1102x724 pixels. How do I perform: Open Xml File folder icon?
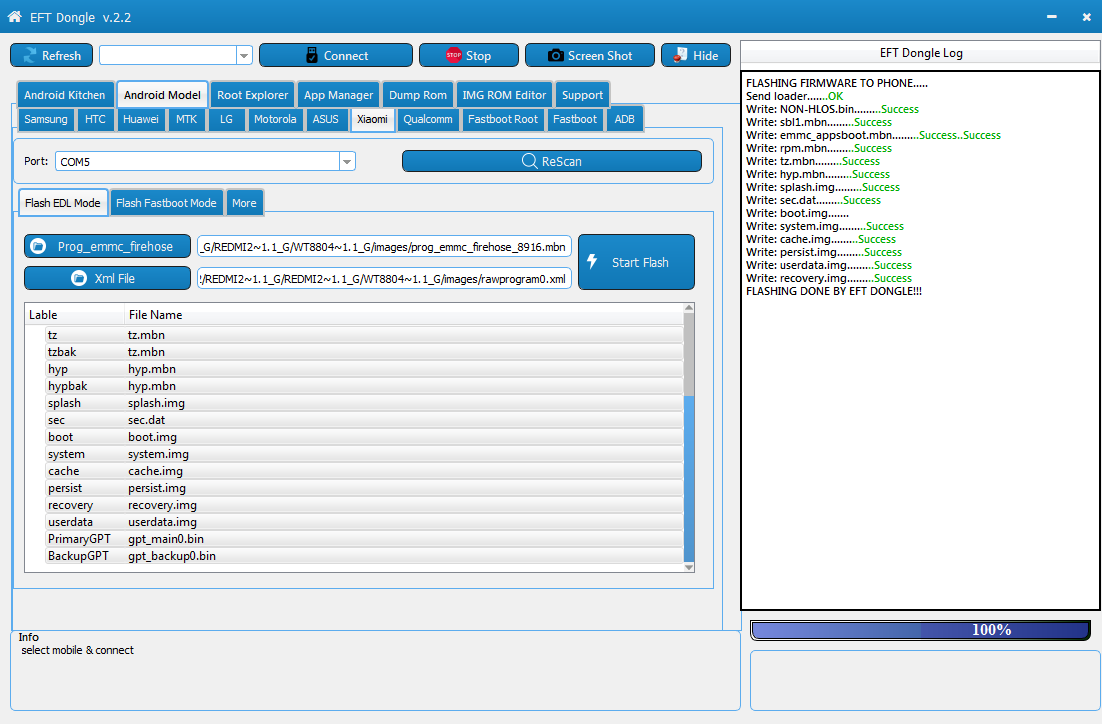click(x=78, y=278)
